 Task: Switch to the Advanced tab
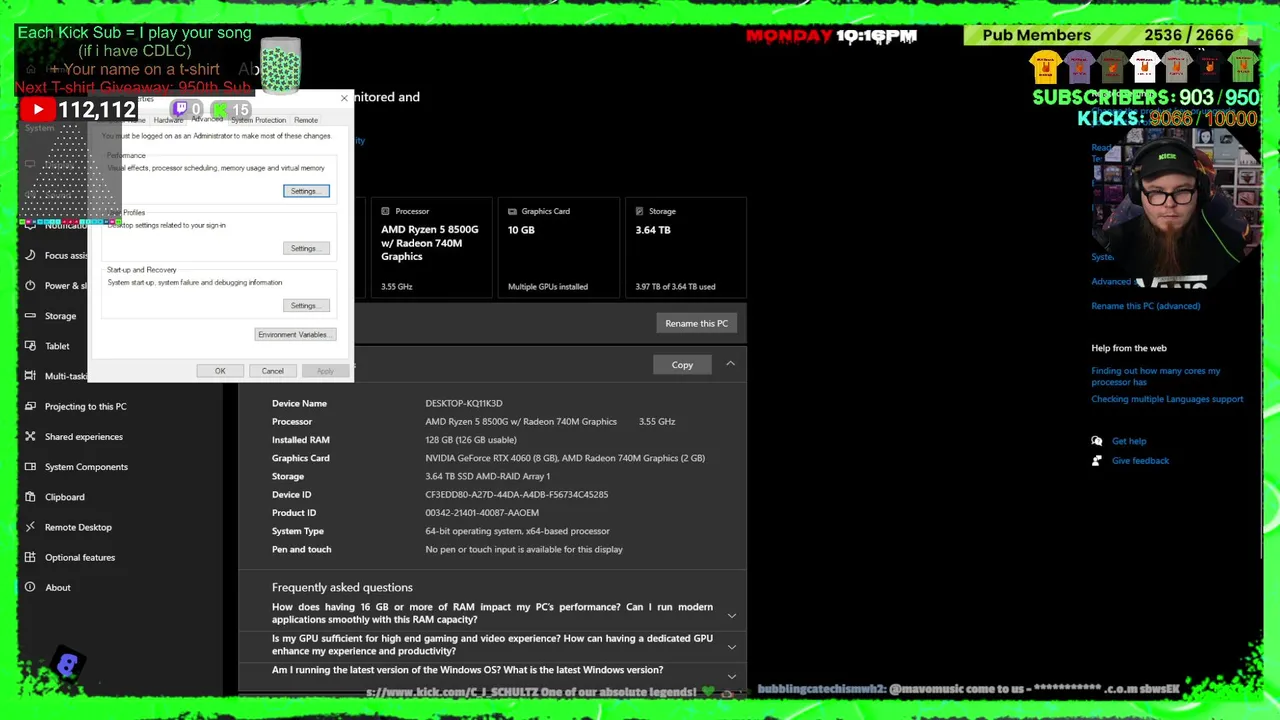click(x=207, y=119)
